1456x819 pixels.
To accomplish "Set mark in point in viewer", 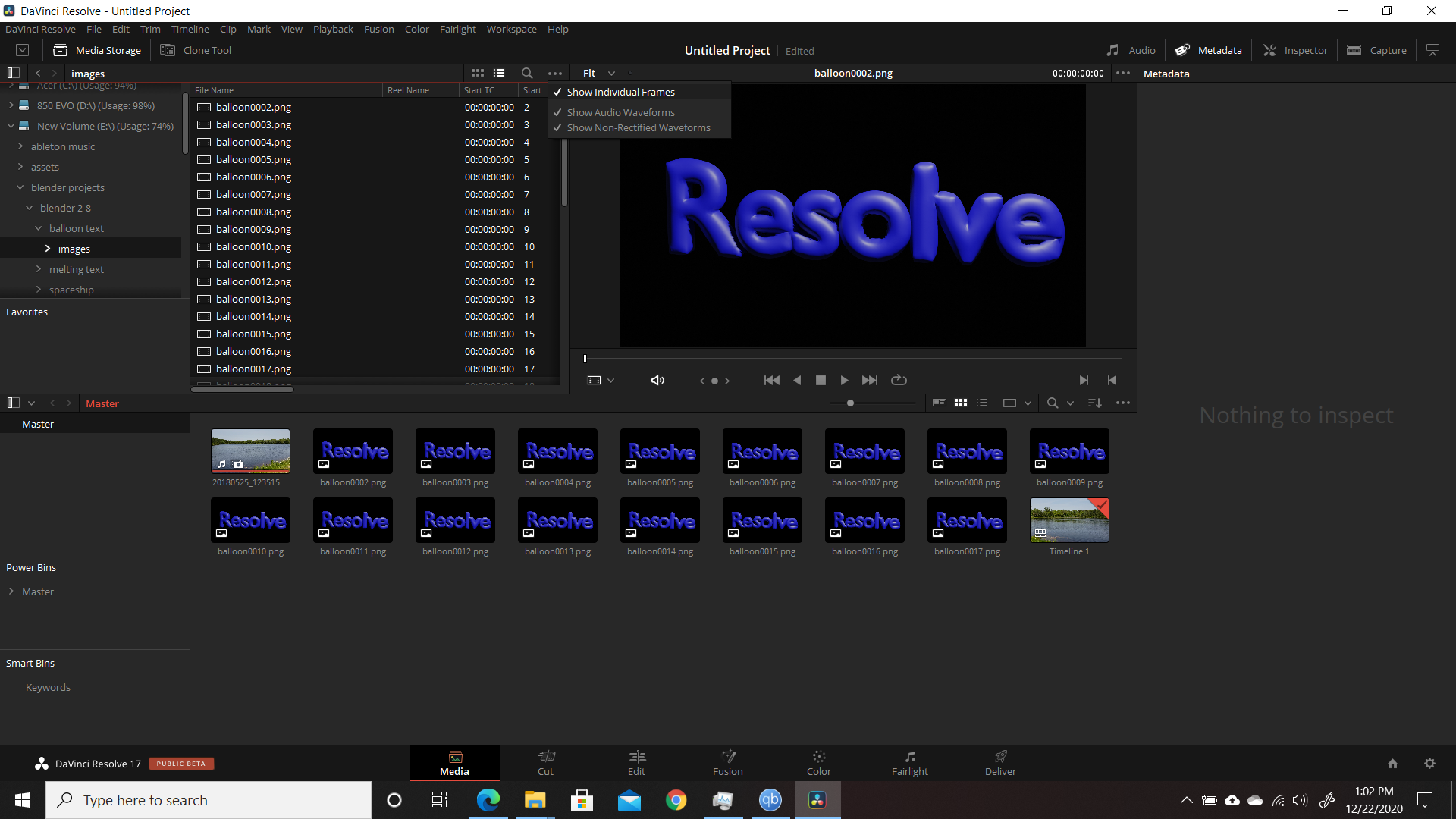I will coord(1084,380).
